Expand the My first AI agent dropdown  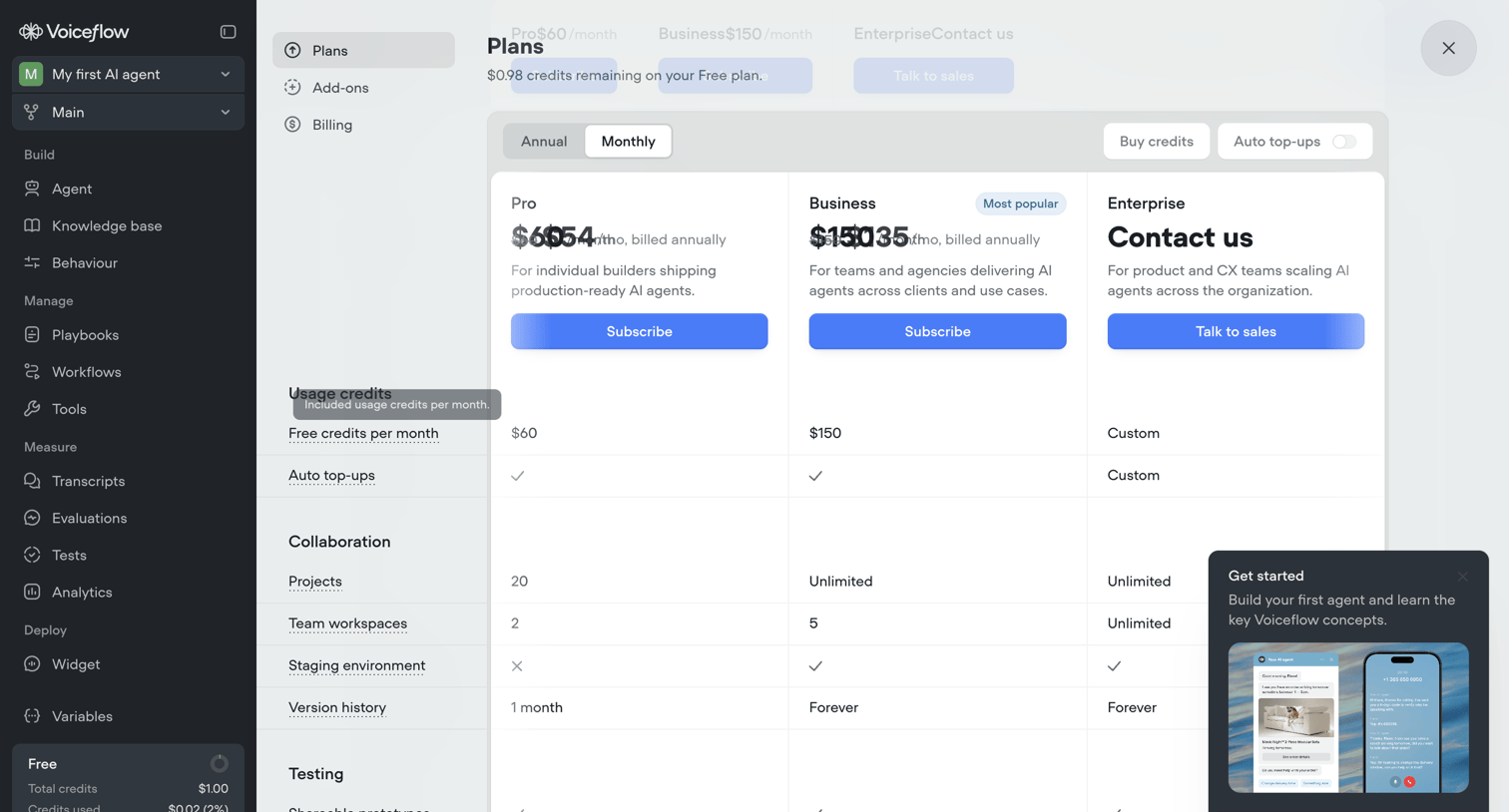128,74
